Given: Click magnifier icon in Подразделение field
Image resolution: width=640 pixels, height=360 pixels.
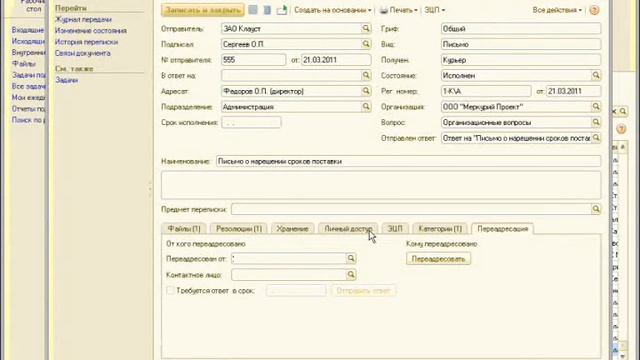Looking at the screenshot, I should [x=366, y=106].
